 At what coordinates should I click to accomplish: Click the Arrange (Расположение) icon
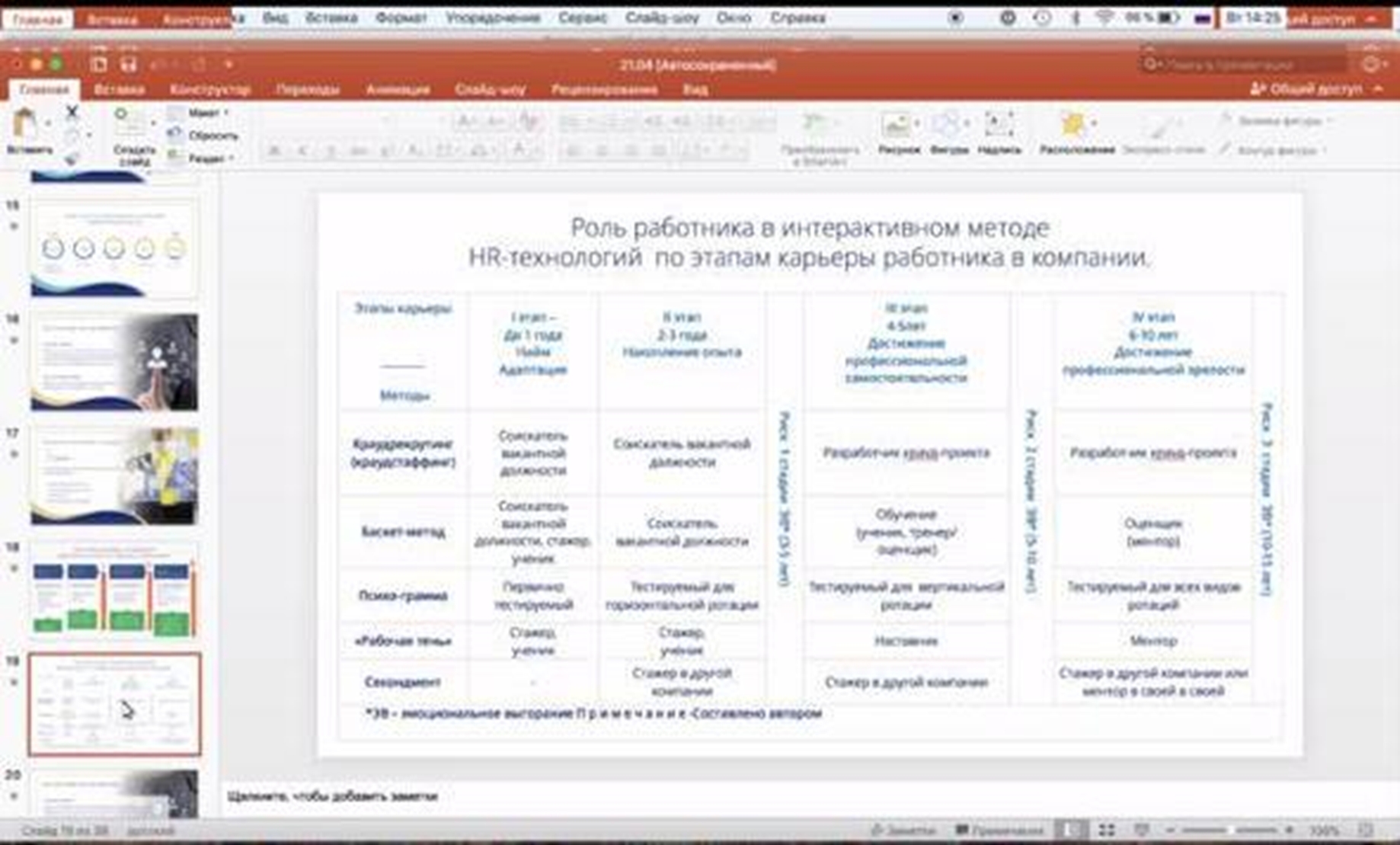pyautogui.click(x=1075, y=126)
